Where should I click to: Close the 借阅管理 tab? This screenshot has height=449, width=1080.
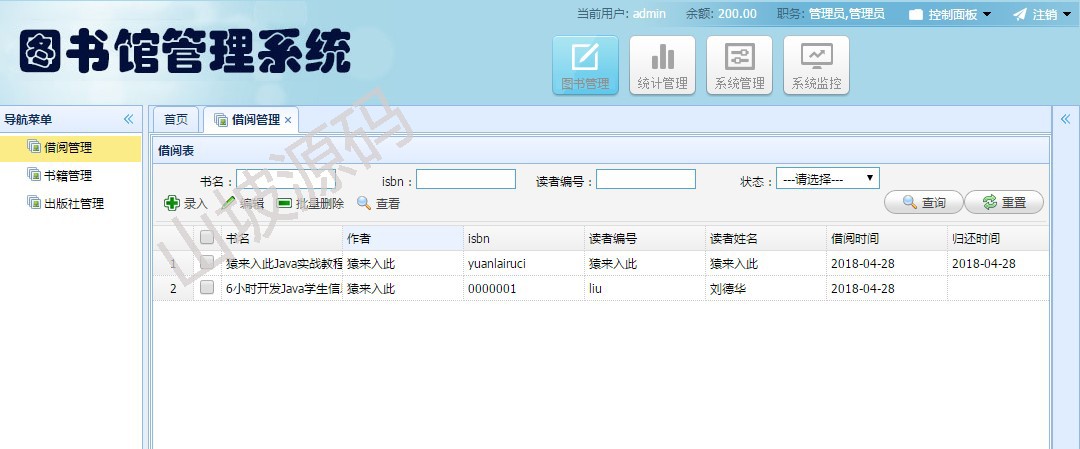point(288,120)
